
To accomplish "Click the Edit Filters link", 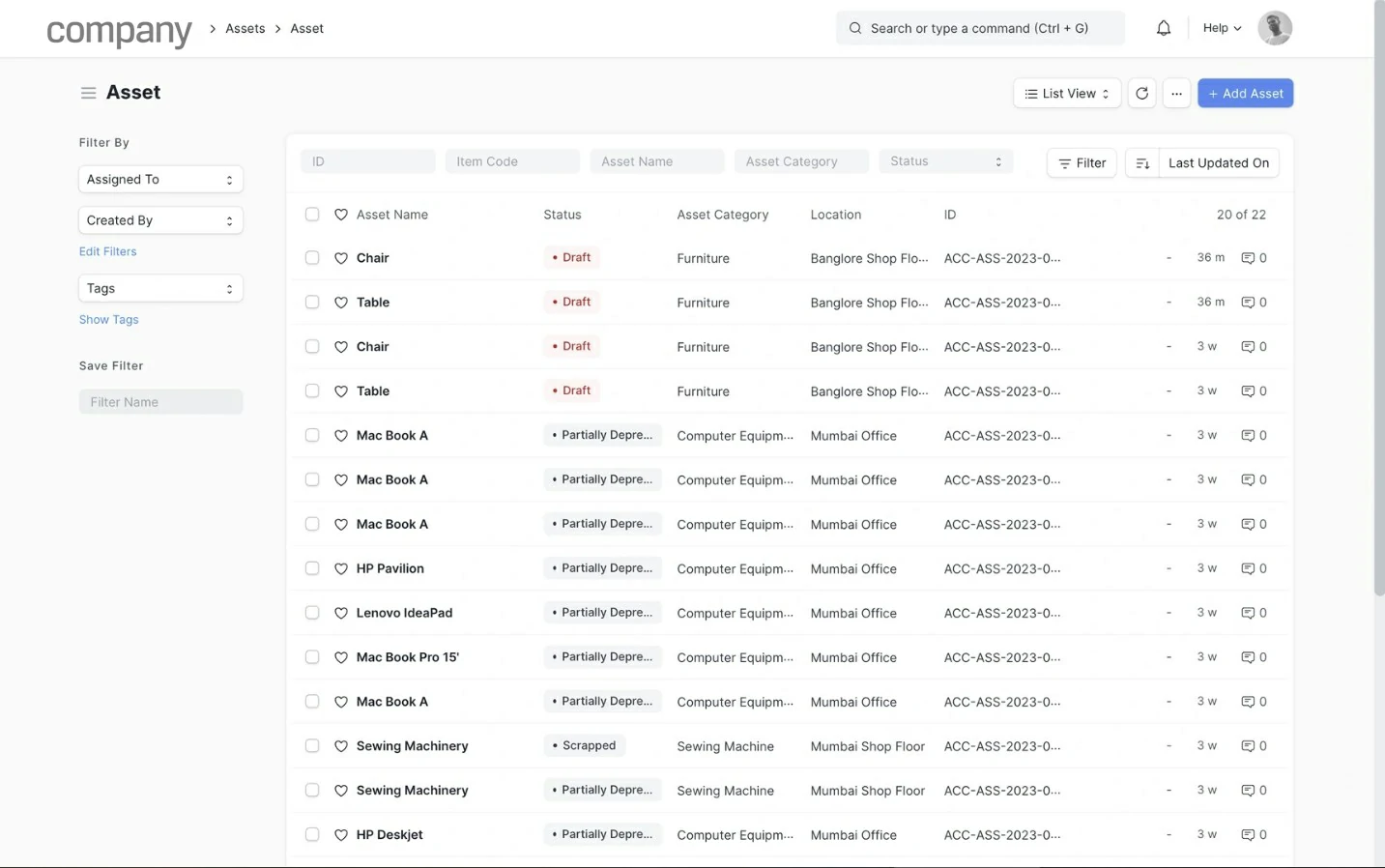I will (x=107, y=251).
